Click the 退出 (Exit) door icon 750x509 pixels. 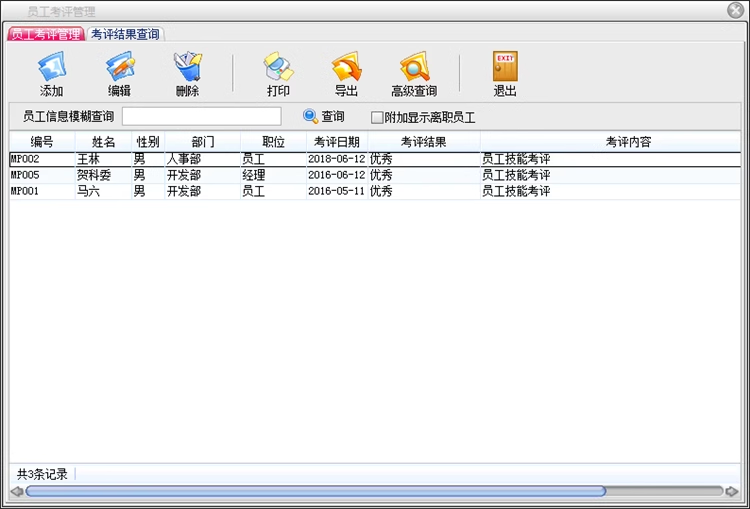505,66
